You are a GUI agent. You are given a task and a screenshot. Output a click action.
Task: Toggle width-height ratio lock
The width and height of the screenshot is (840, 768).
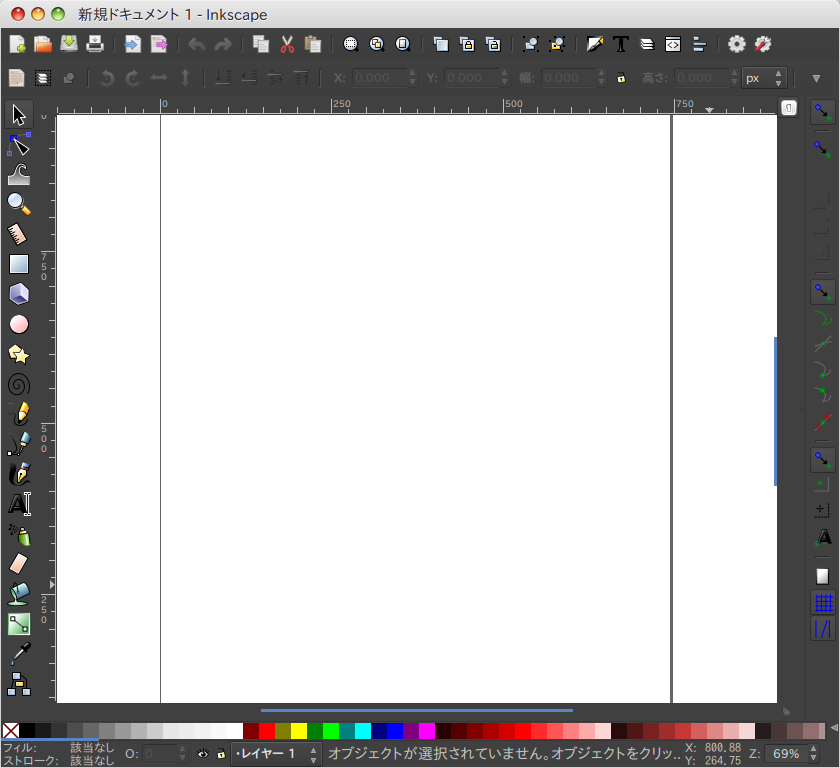[x=621, y=78]
